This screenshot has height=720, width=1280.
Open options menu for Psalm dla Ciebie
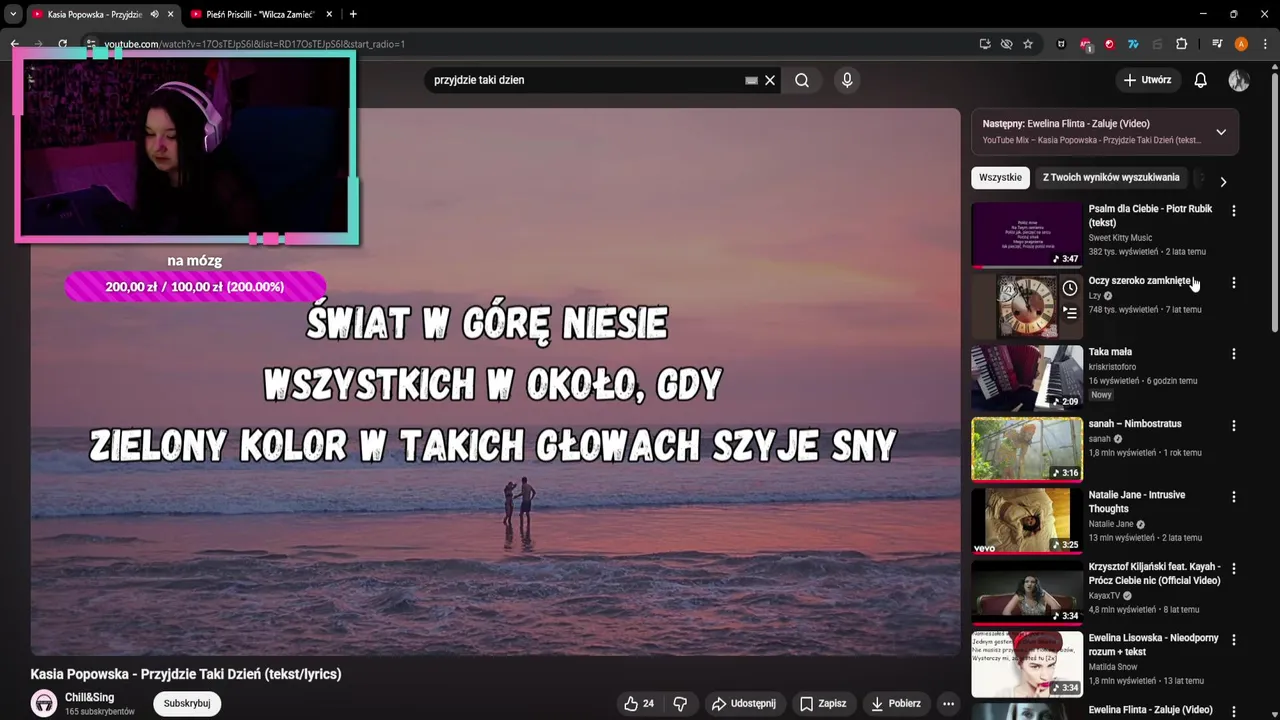1233,211
